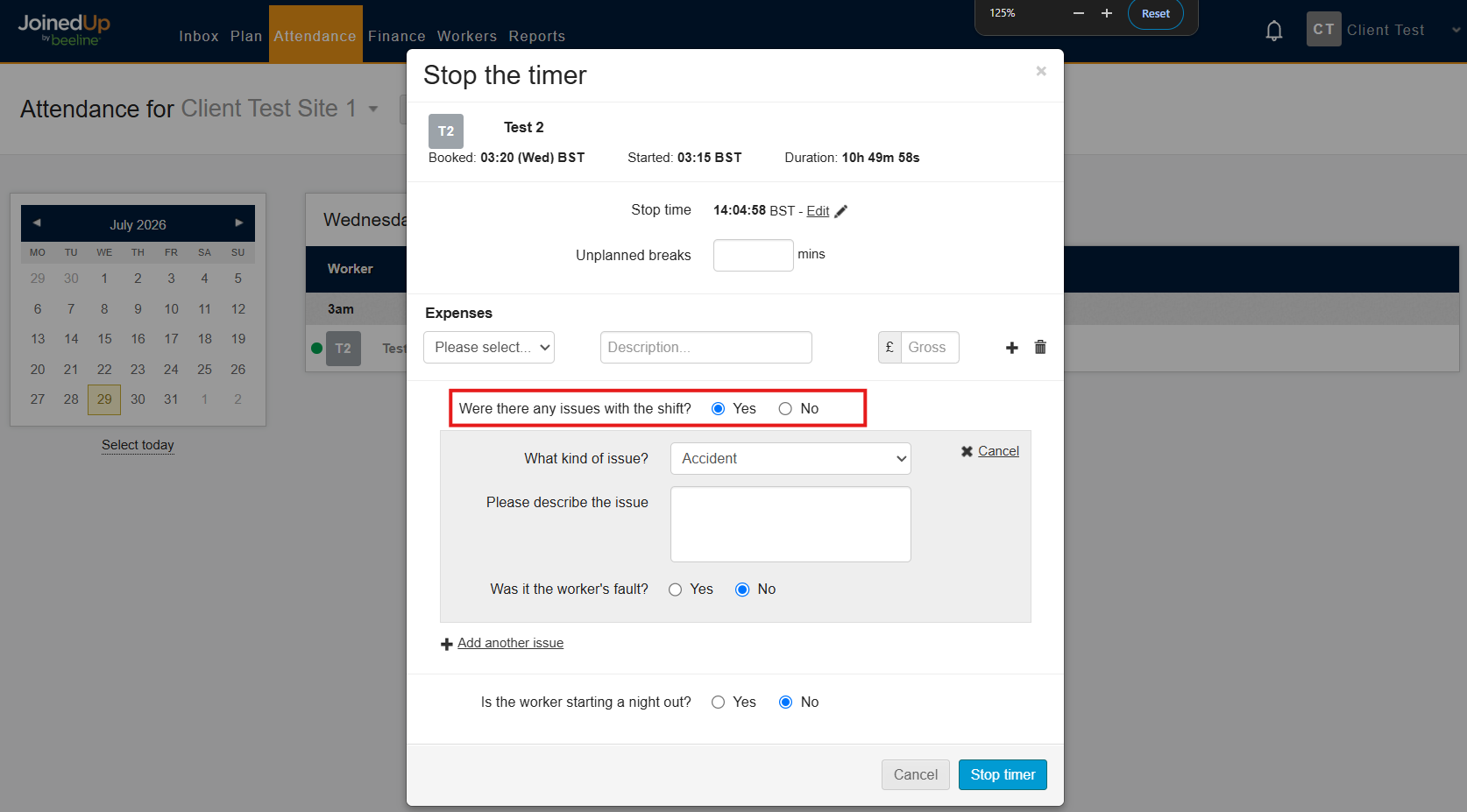Click the Add another issue link
The image size is (1467, 812).
pos(510,643)
